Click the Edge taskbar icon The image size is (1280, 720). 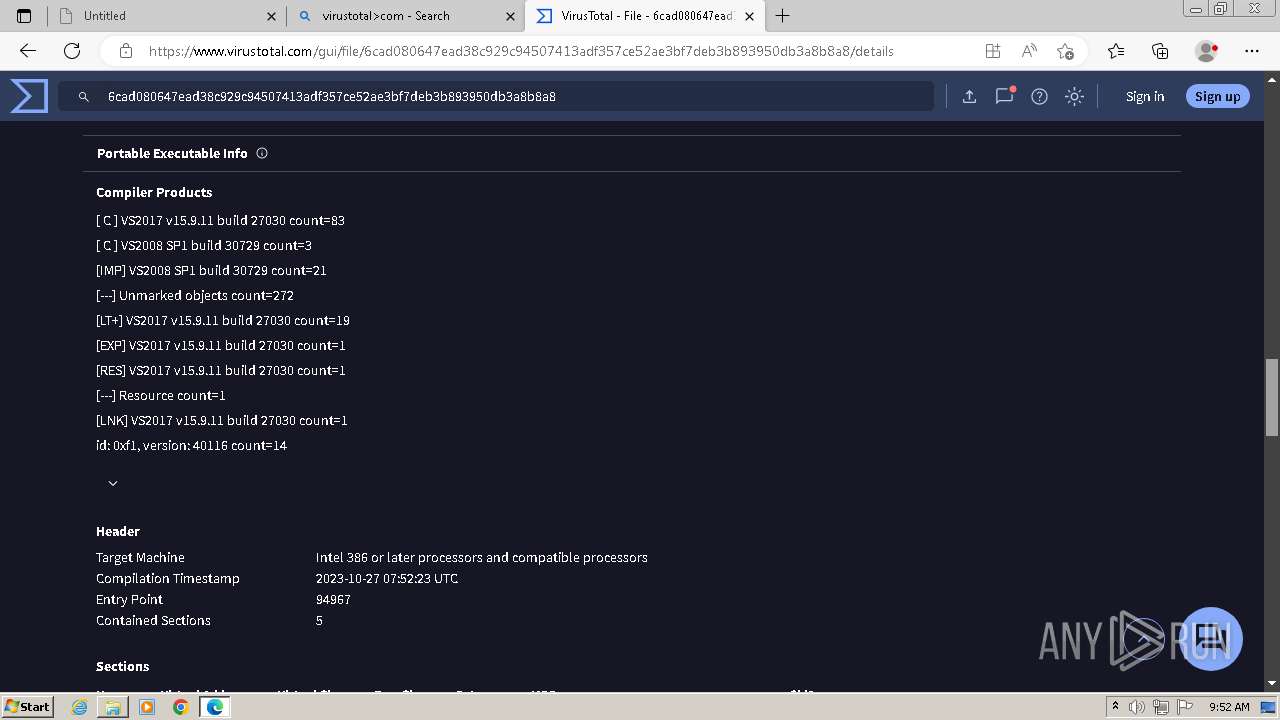click(x=214, y=707)
